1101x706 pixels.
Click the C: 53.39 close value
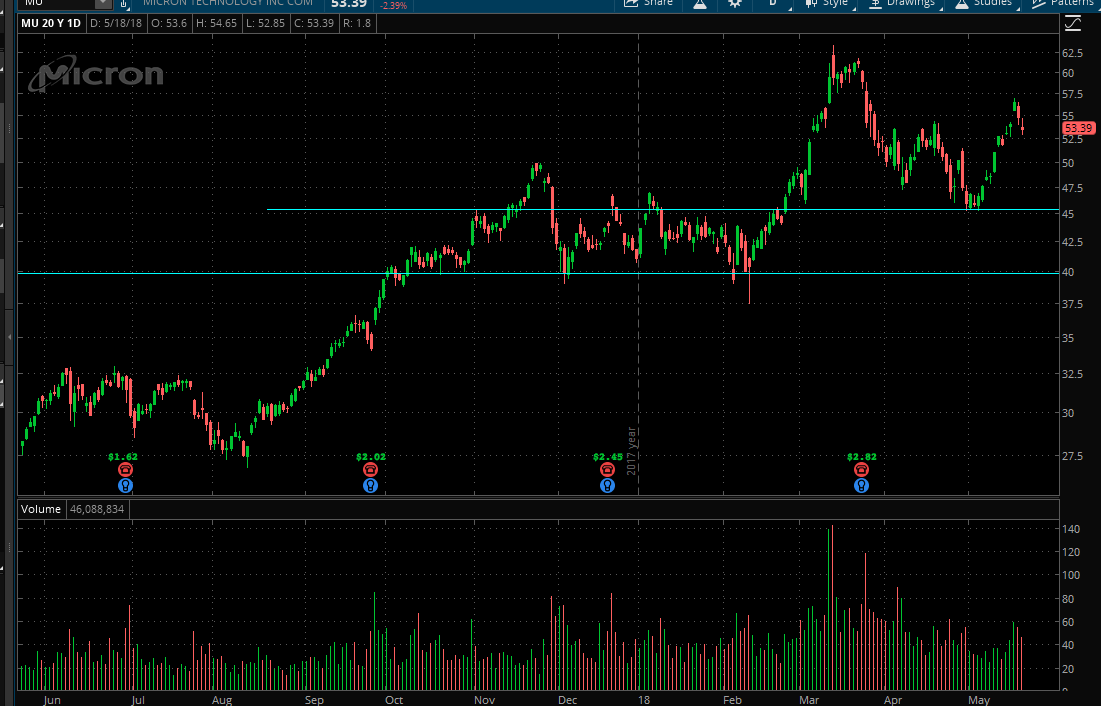[314, 23]
